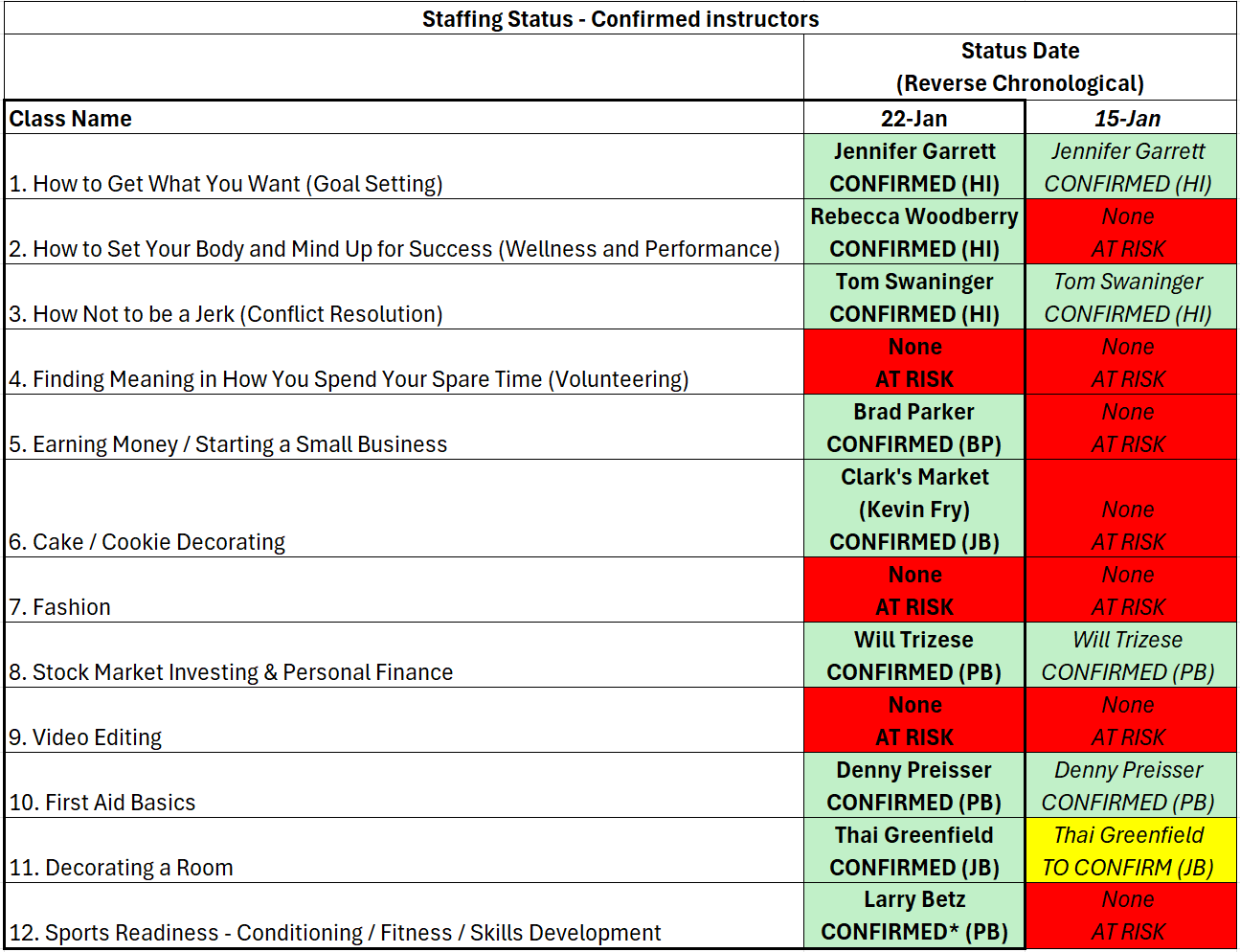
Task: Select the '22-Jan' date header cell
Action: (x=913, y=118)
